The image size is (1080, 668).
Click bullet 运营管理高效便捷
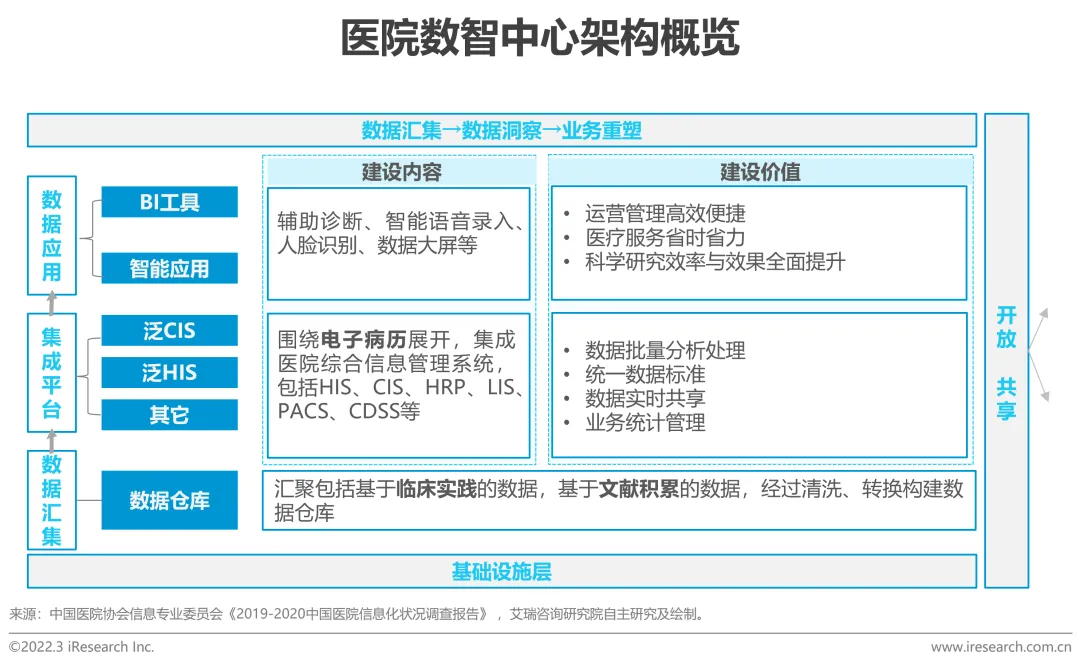665,213
